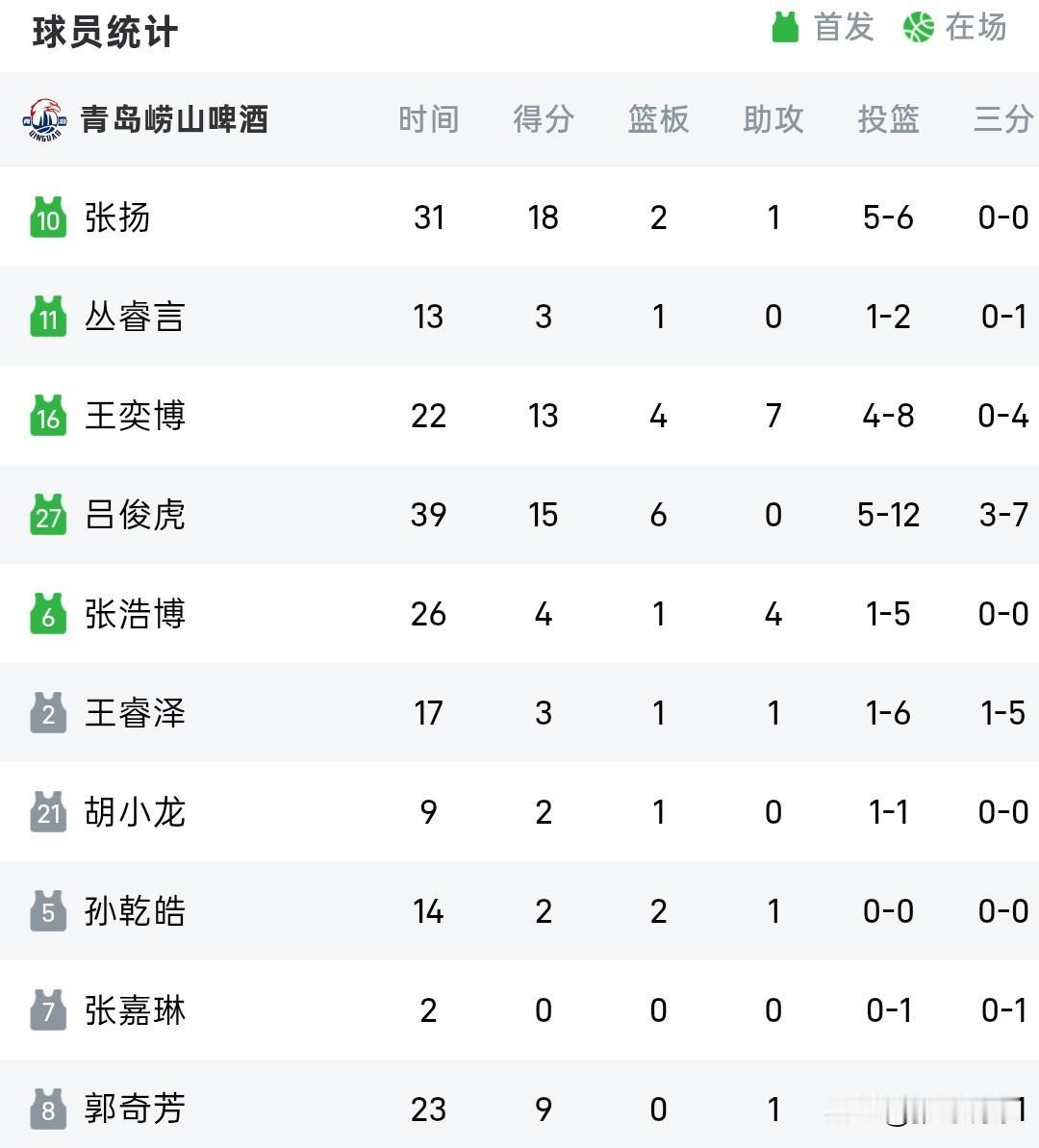Screen dimensions: 1039x1148
Task: Select the 篮板 rebounds column header
Action: point(658,118)
